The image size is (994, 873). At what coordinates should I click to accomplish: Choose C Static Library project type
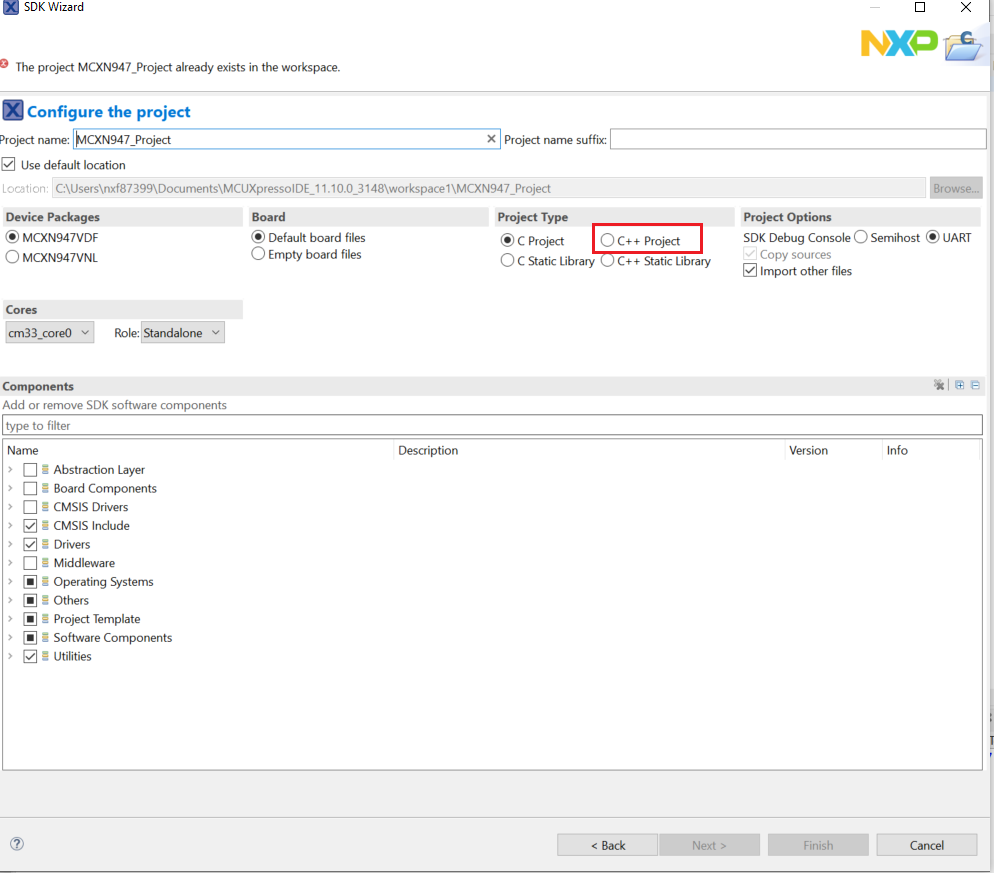pyautogui.click(x=507, y=261)
